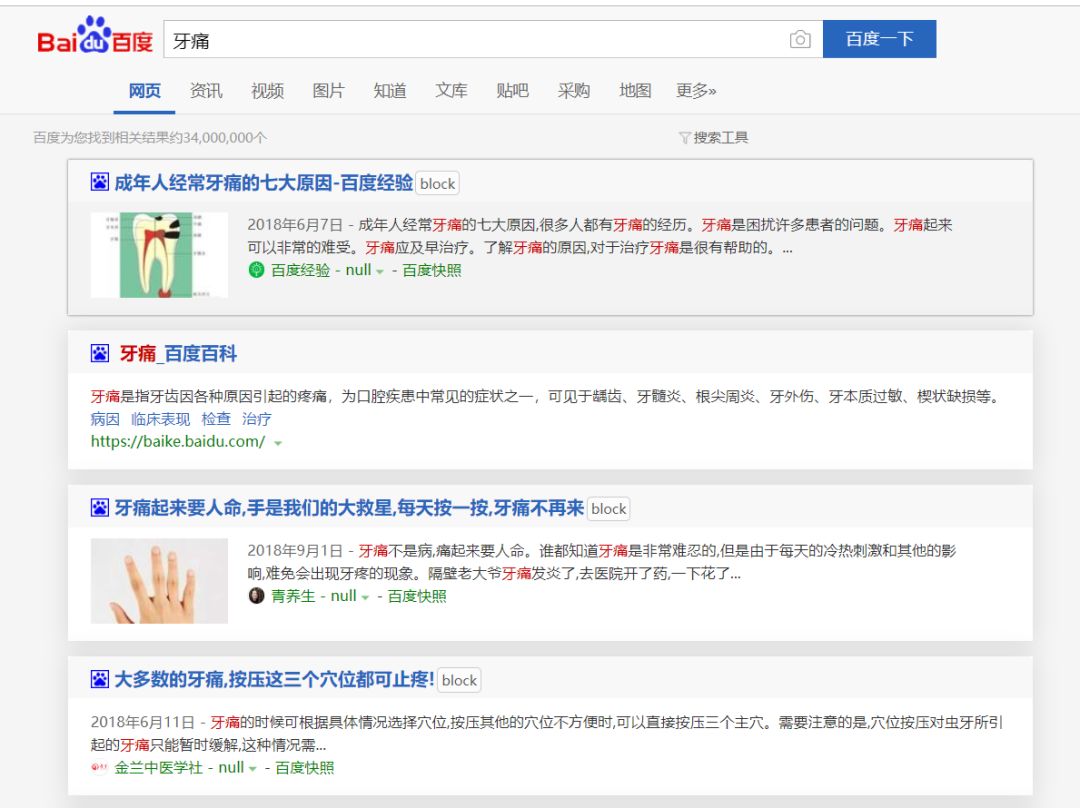This screenshot has height=808, width=1080.
Task: Expand dropdown arrow after 青养生 - null
Action: tap(365, 598)
